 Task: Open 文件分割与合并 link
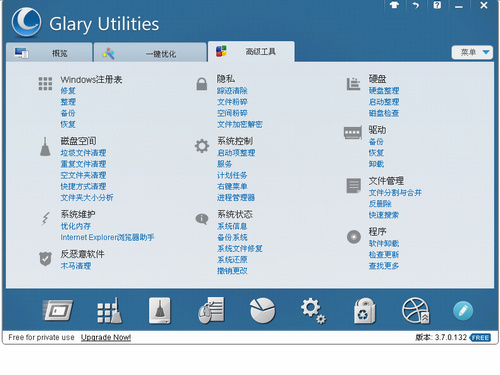tap(395, 192)
